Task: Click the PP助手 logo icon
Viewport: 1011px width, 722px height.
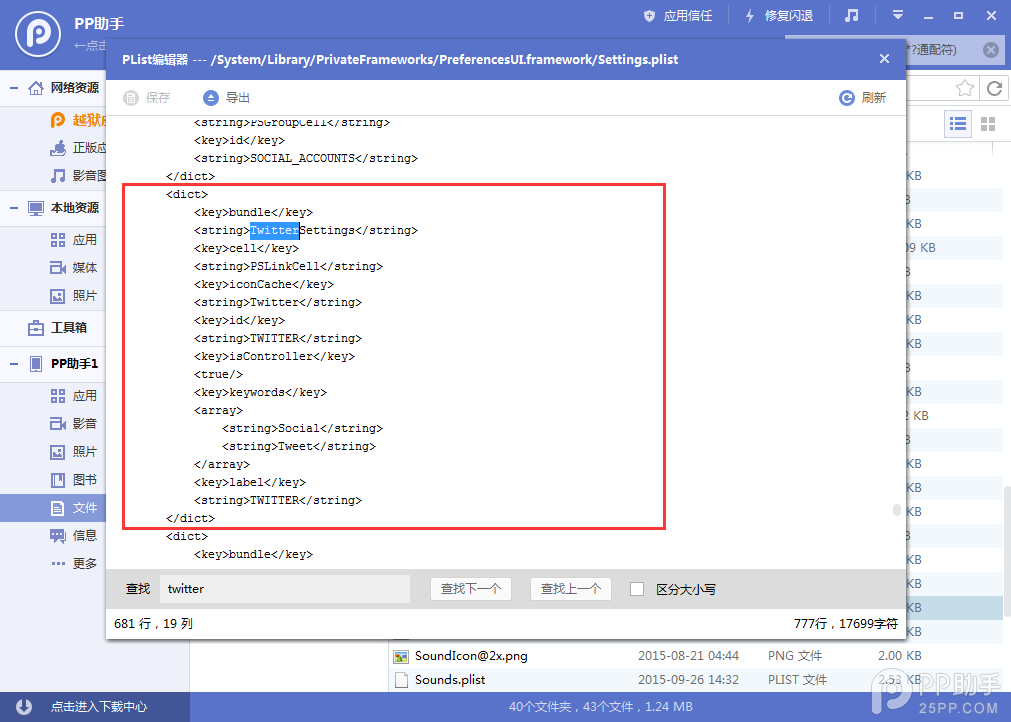Action: pyautogui.click(x=38, y=34)
